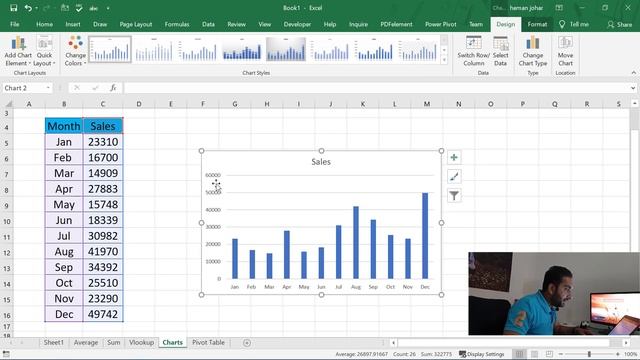This screenshot has height=360, width=640.
Task: Select the dark-background fifth chart style
Action: click(x=286, y=49)
